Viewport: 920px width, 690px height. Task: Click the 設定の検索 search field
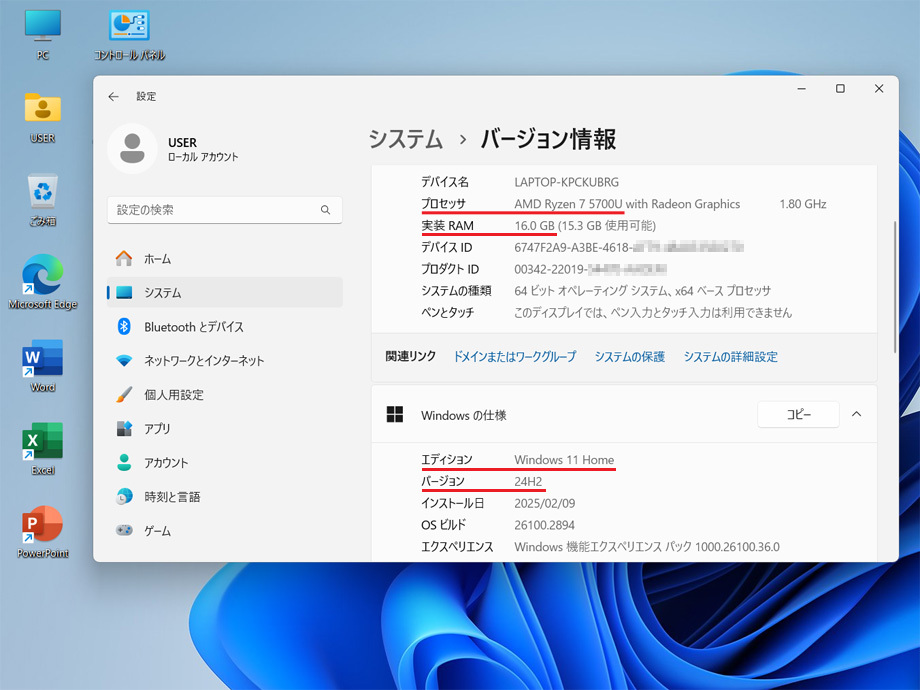point(225,209)
